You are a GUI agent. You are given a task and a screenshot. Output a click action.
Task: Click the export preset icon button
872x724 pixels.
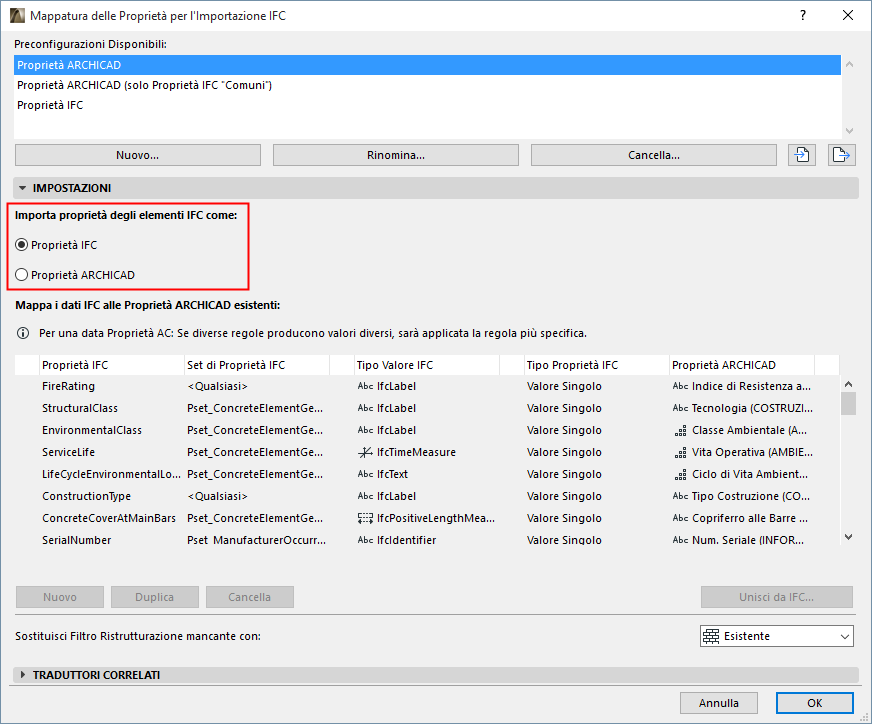(841, 155)
